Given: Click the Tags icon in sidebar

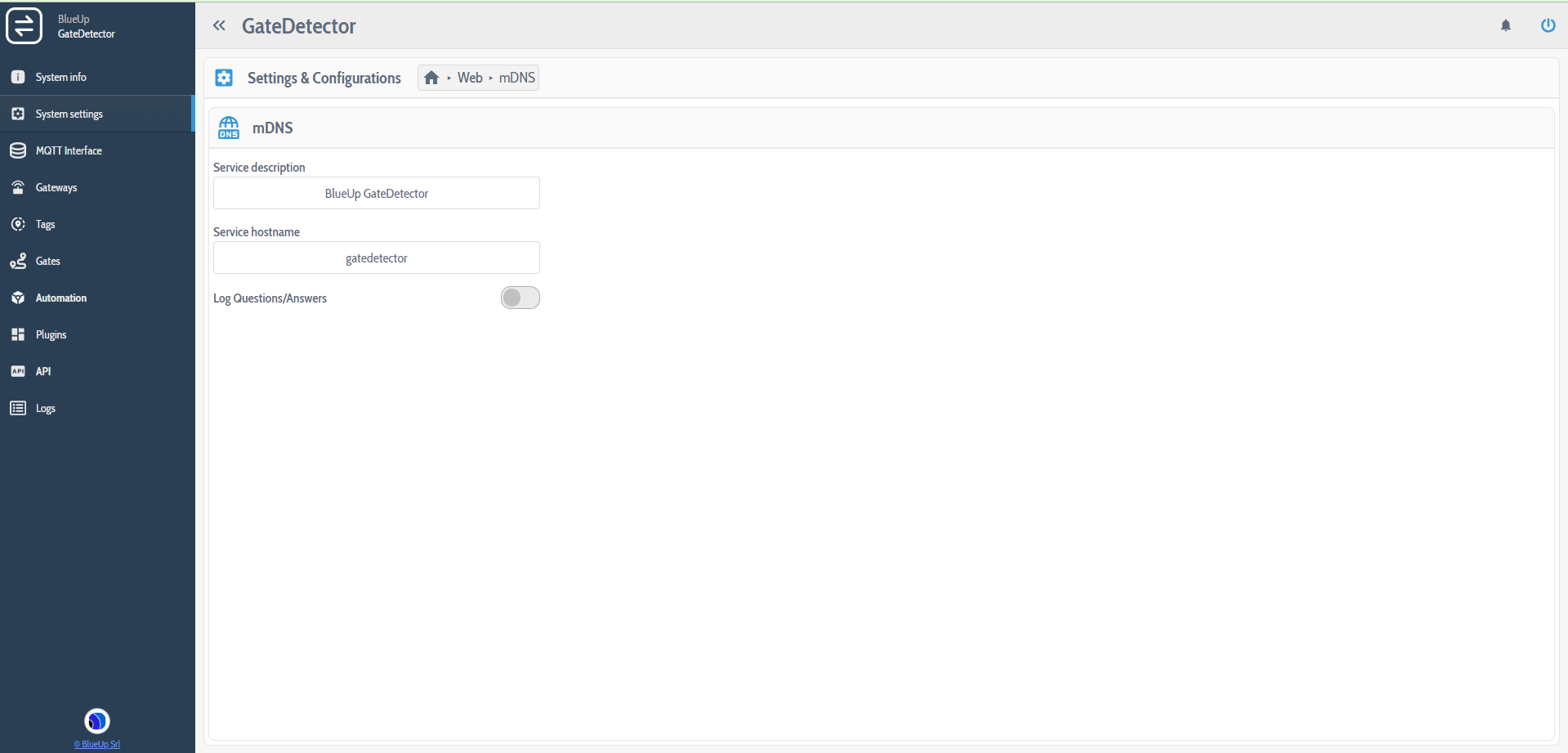Looking at the screenshot, I should coord(18,224).
